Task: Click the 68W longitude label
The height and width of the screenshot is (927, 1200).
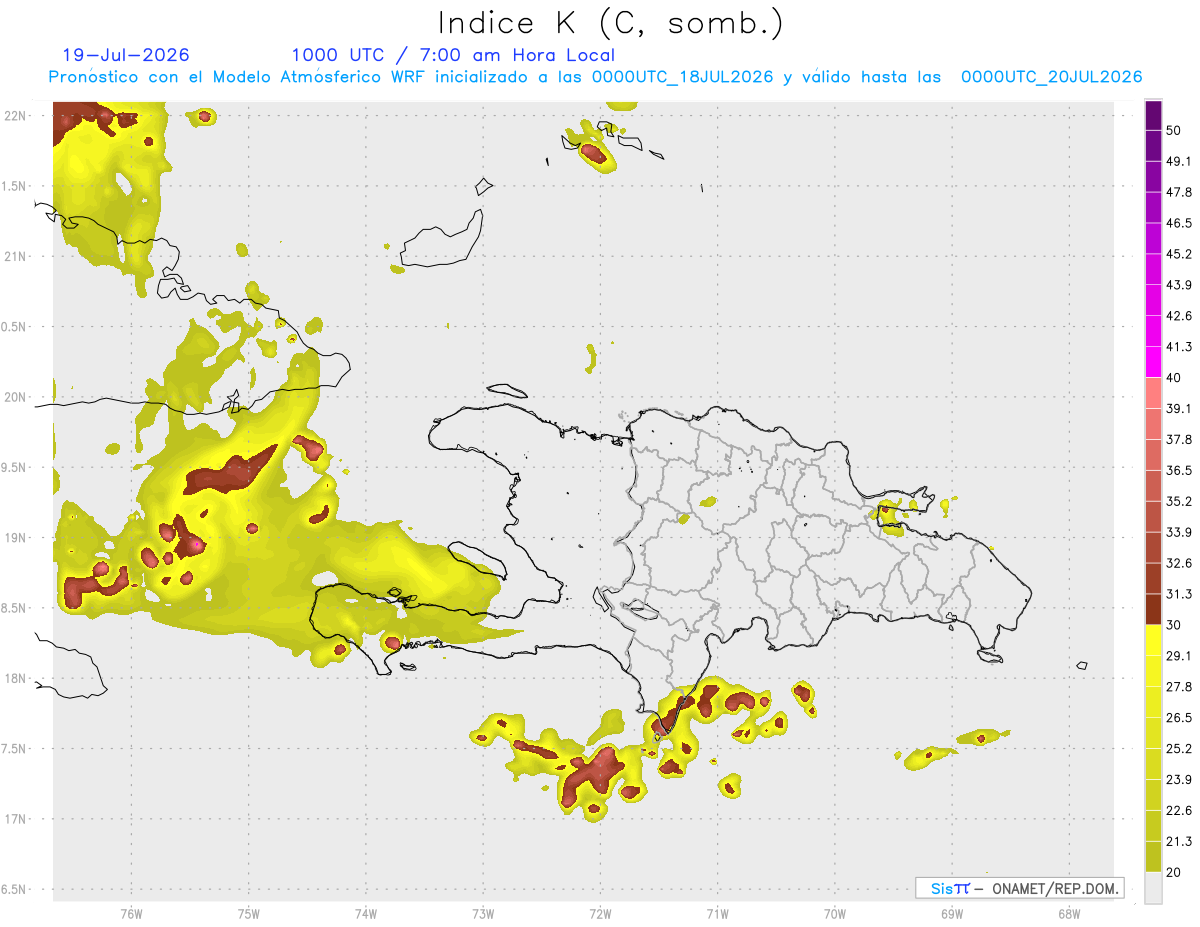Action: (1069, 914)
